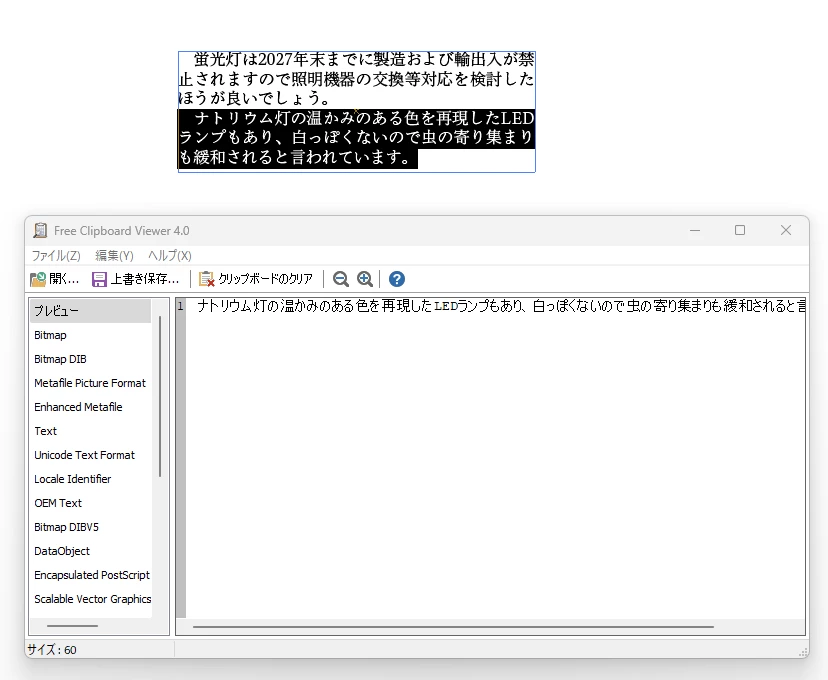Screen dimensions: 828x680
Task: Select the Bitmap format entry
Action: coord(90,335)
